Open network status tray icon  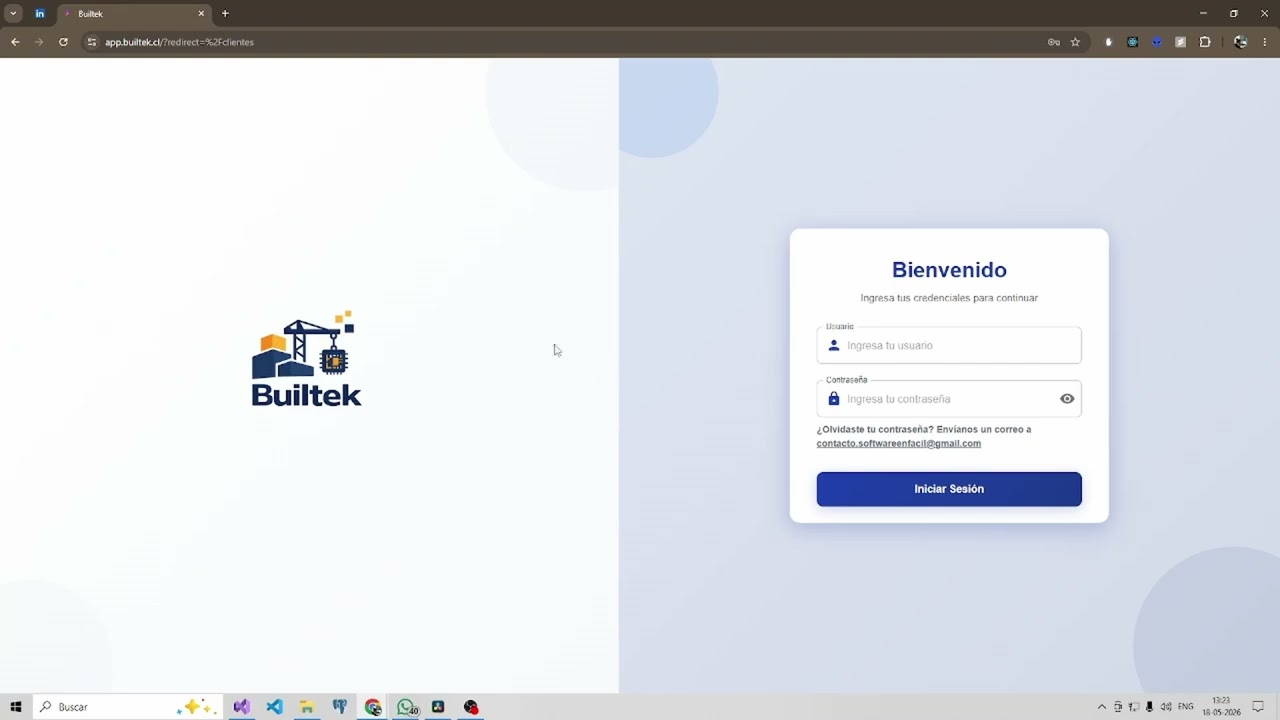pyautogui.click(x=1134, y=707)
